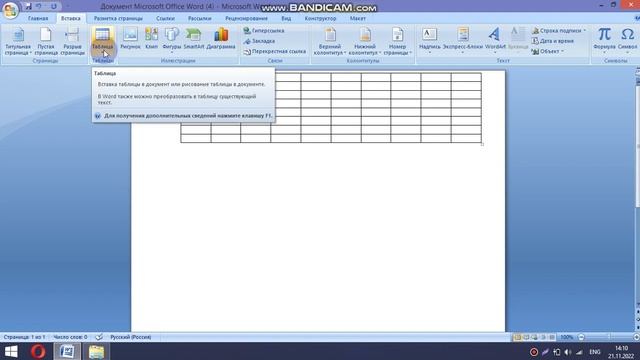Viewport: 640px width, 360px height.
Task: Expand the Надпись text box gallery
Action: pos(429,41)
